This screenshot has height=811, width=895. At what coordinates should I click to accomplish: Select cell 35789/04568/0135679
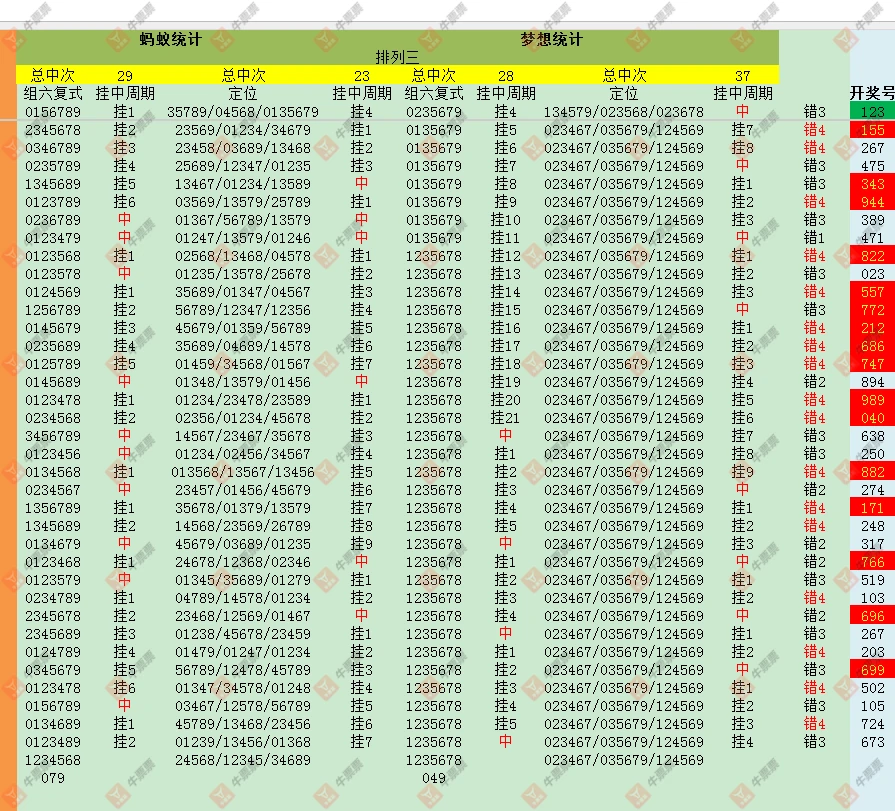click(x=243, y=112)
